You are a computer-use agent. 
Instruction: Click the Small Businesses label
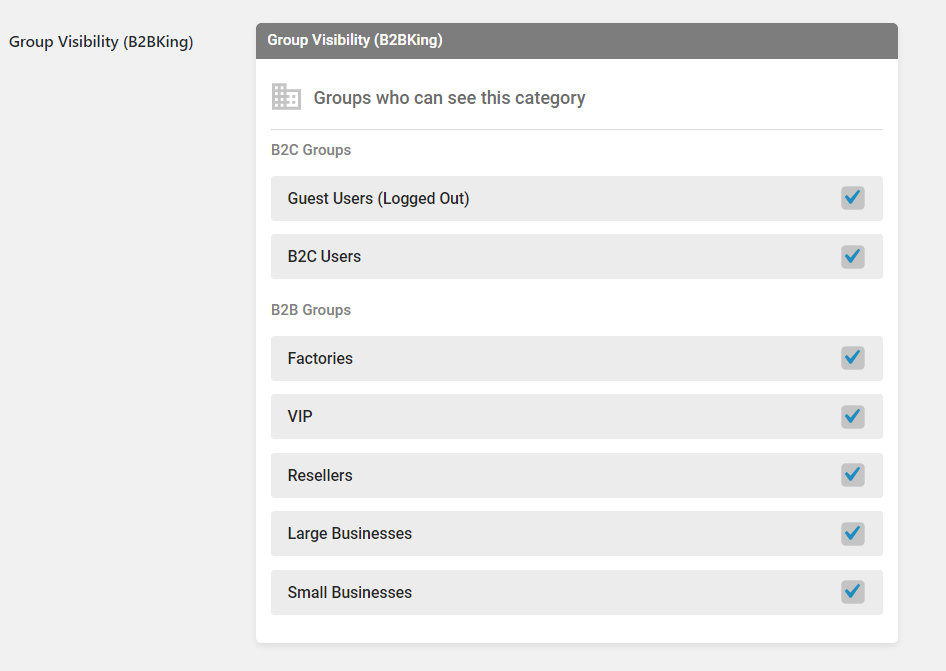pyautogui.click(x=349, y=593)
